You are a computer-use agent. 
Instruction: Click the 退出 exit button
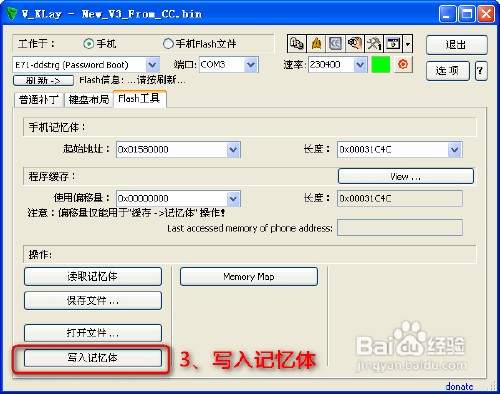(456, 45)
